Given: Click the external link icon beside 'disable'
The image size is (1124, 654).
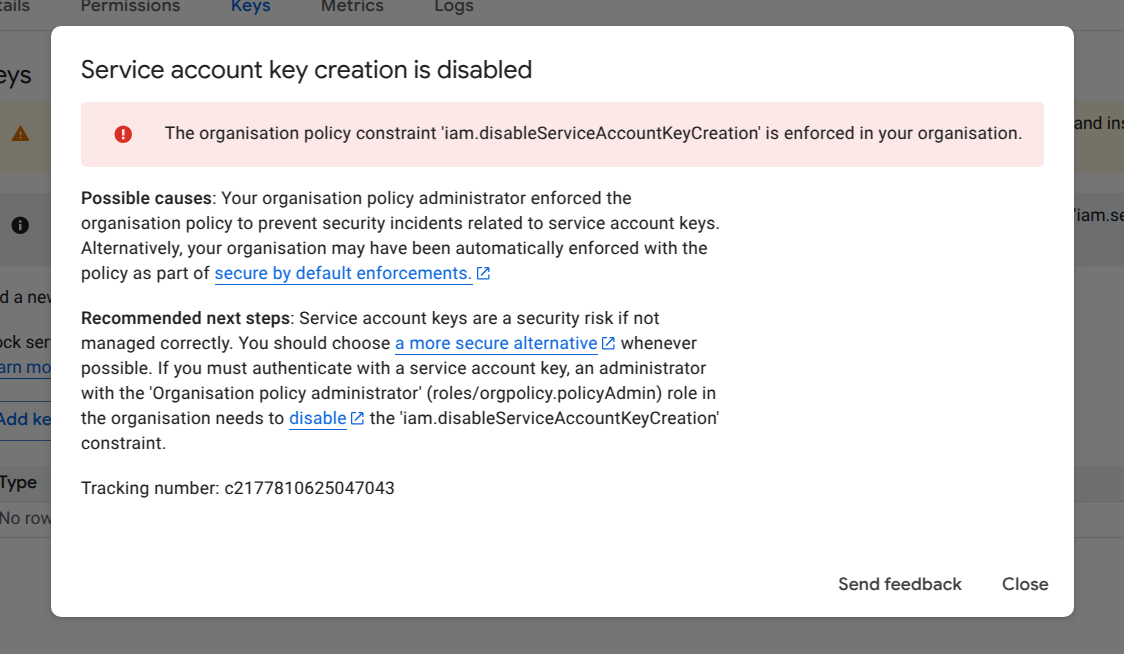Looking at the screenshot, I should [355, 418].
